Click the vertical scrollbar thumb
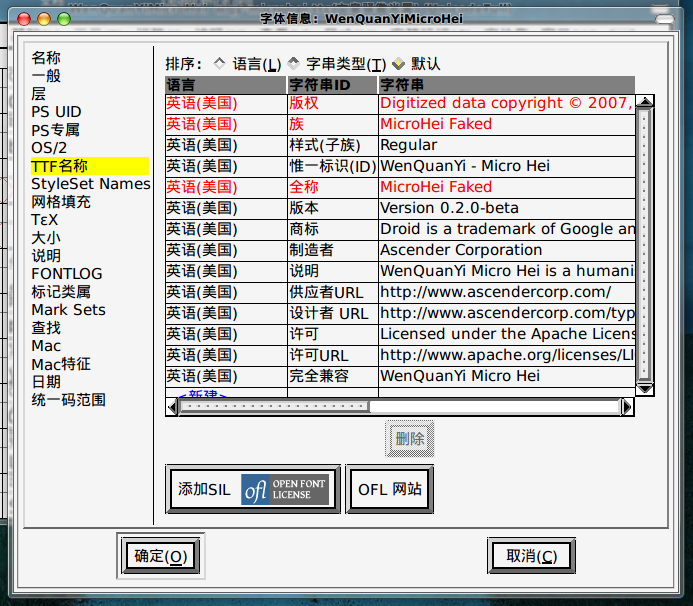The width and height of the screenshot is (693, 606). [x=645, y=245]
